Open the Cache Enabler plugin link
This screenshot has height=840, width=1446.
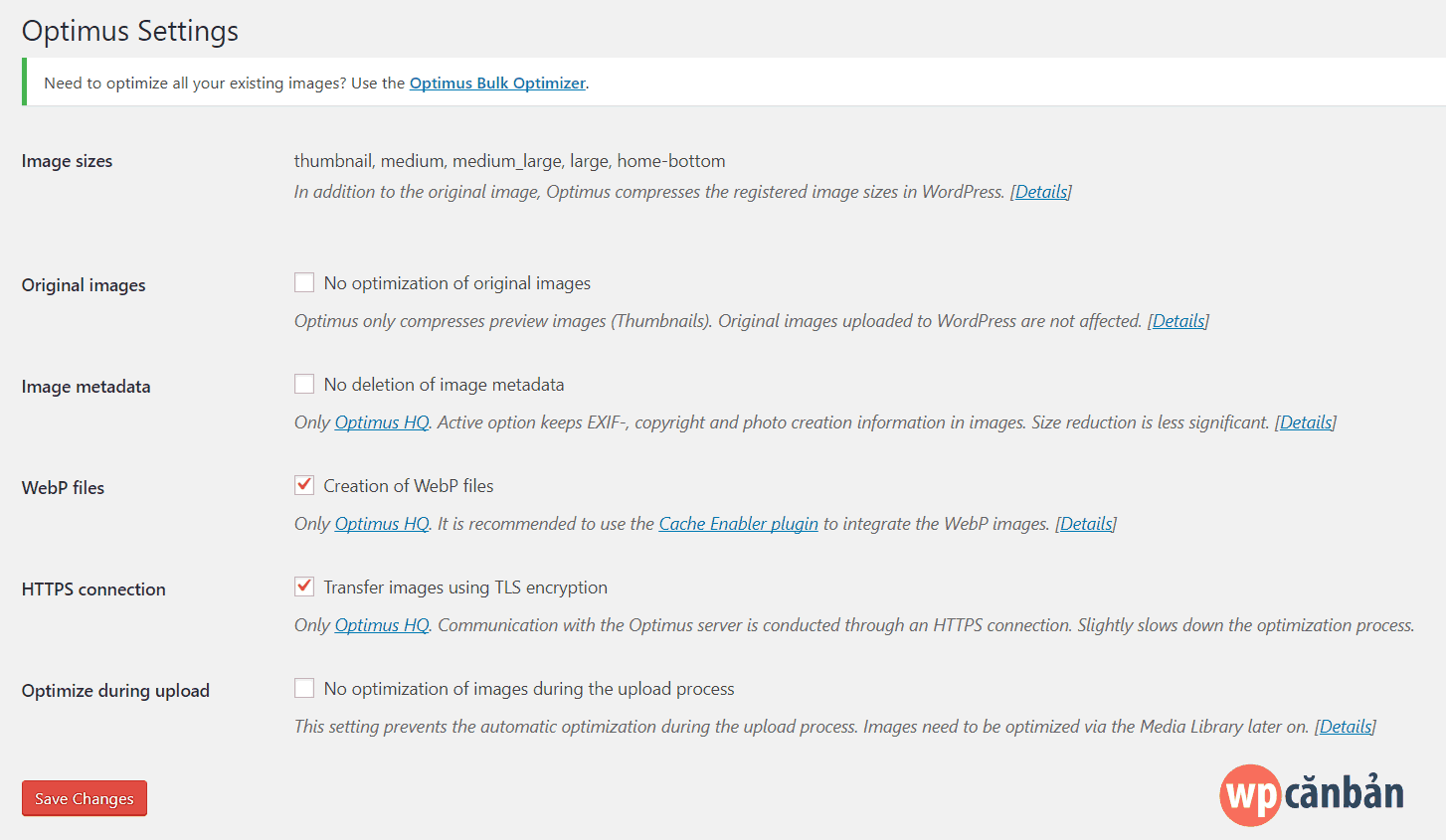click(x=738, y=524)
